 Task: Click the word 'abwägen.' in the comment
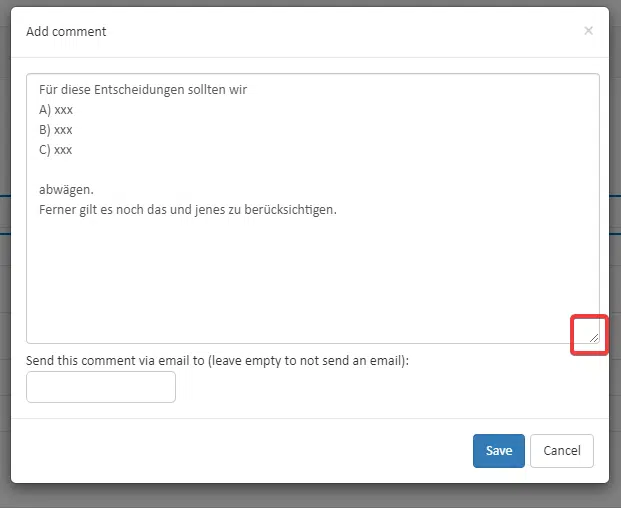click(x=66, y=190)
